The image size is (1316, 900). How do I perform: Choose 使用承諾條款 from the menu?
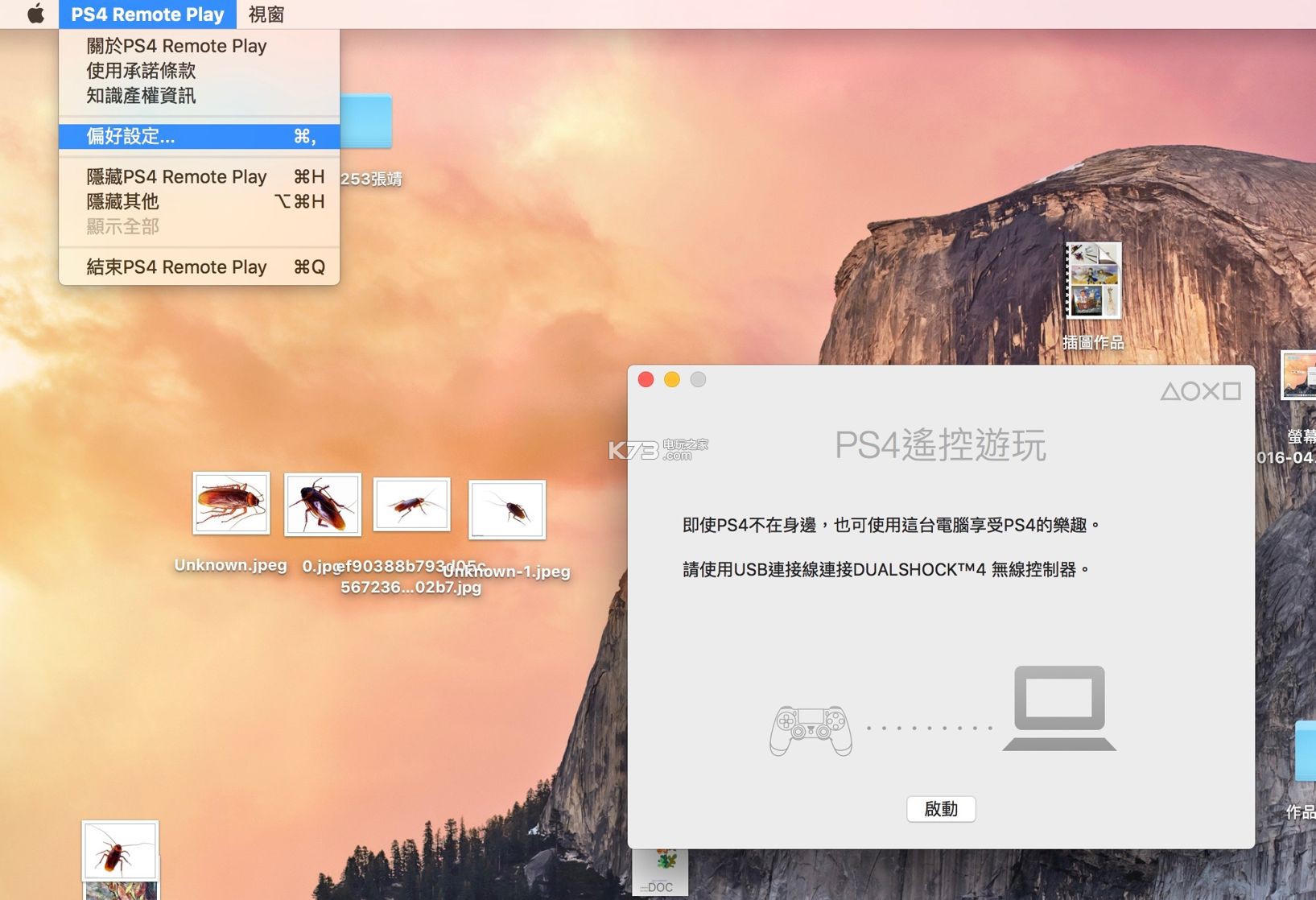coord(199,71)
